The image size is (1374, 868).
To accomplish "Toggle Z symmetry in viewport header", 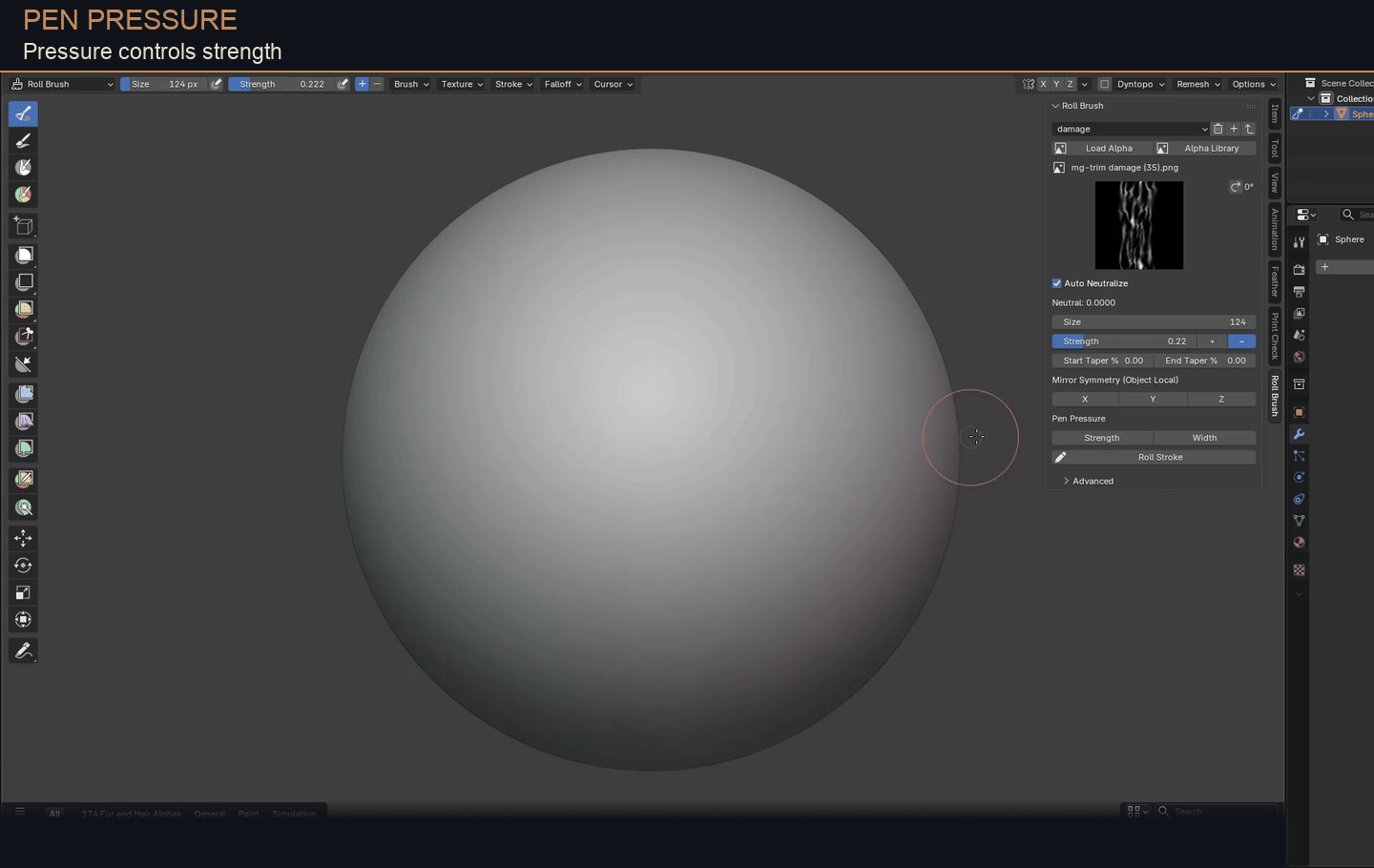I will click(1070, 84).
